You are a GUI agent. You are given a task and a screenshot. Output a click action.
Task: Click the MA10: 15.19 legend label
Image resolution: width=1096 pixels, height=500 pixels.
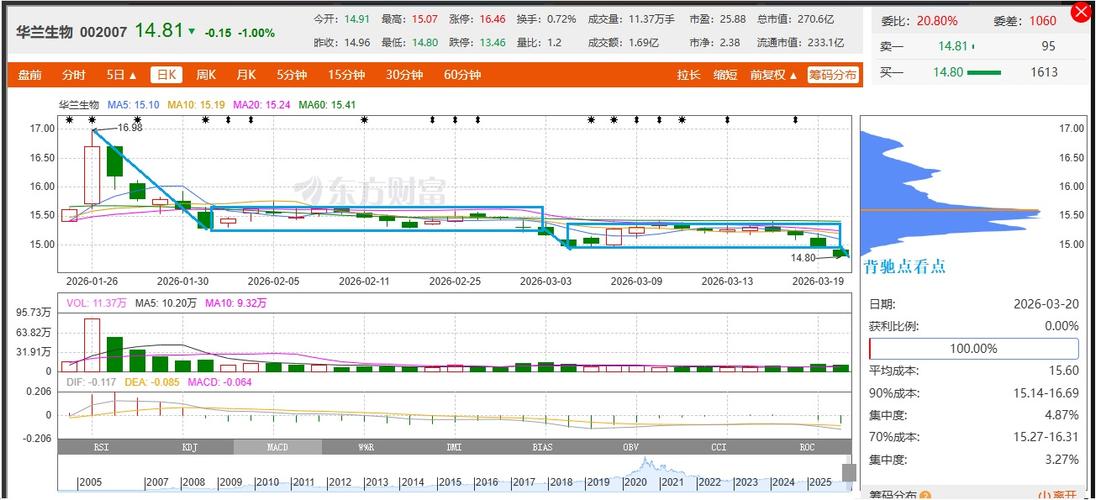195,105
